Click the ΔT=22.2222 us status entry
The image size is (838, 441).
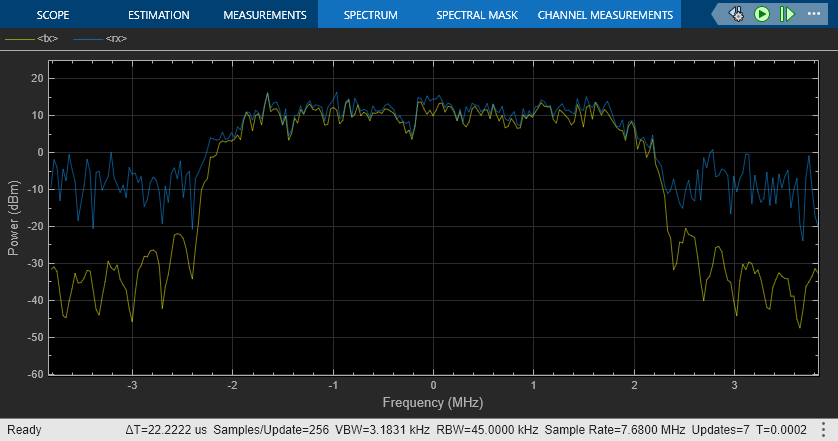(x=166, y=430)
